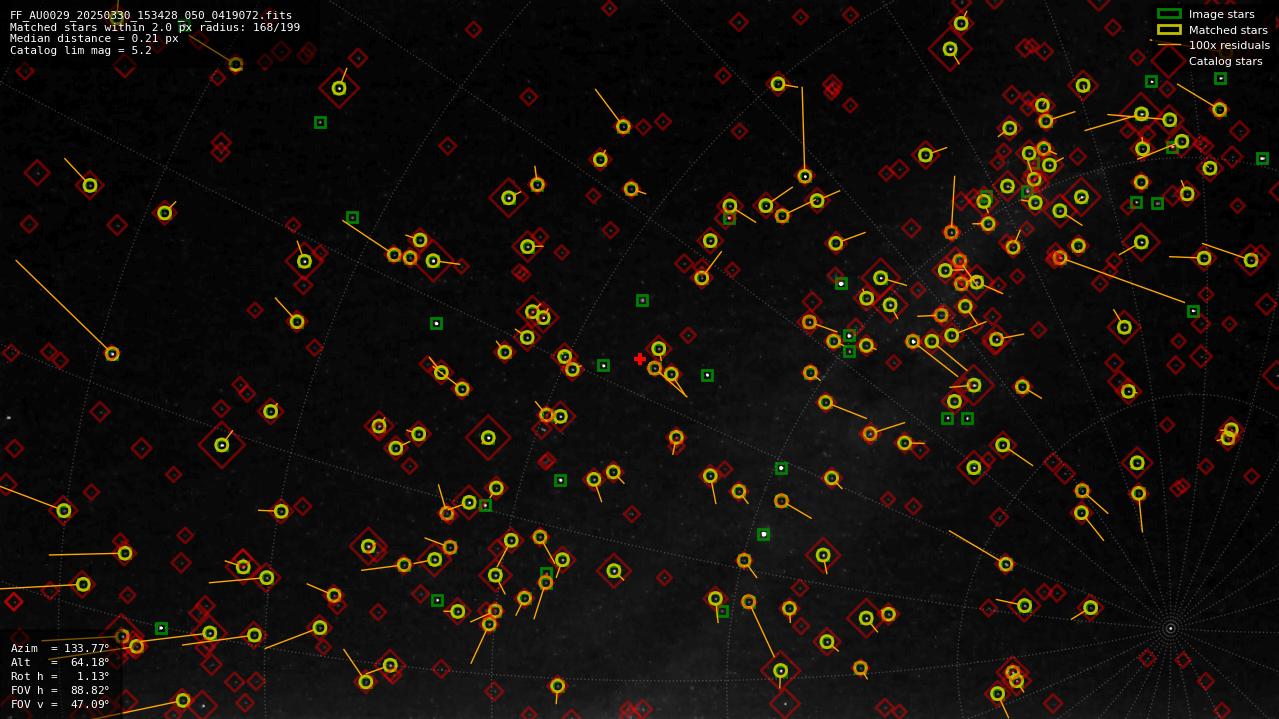Click the 'Alt = 64.18°' readout
1279x719 pixels.
60,662
